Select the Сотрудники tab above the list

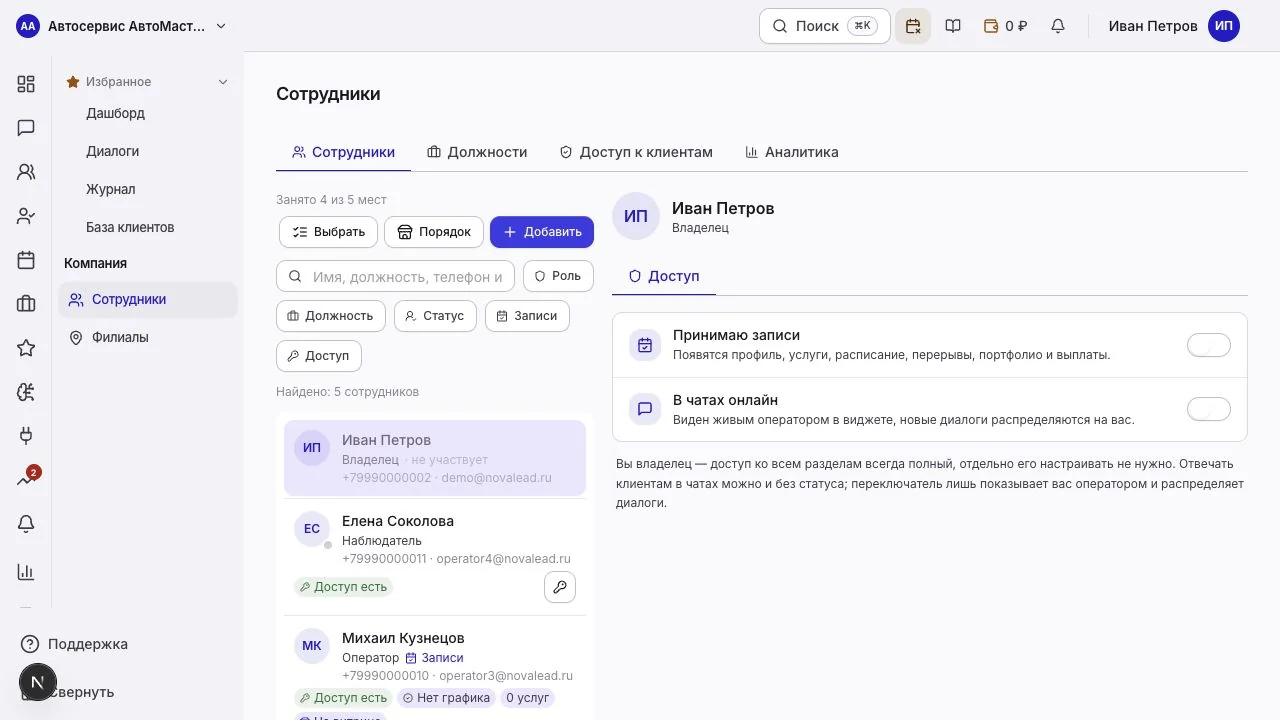[344, 152]
